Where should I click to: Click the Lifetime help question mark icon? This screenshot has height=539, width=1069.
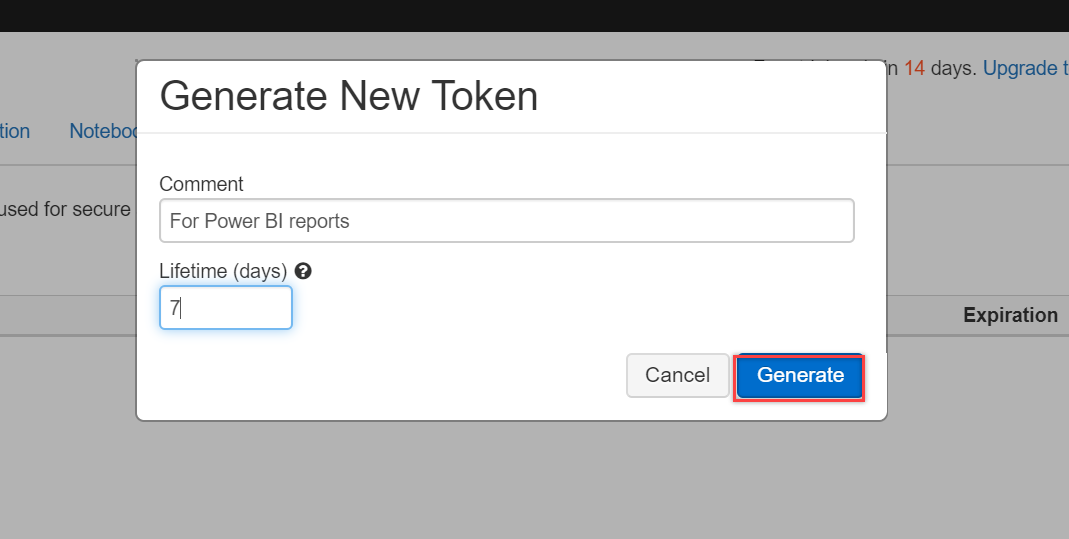pos(303,271)
